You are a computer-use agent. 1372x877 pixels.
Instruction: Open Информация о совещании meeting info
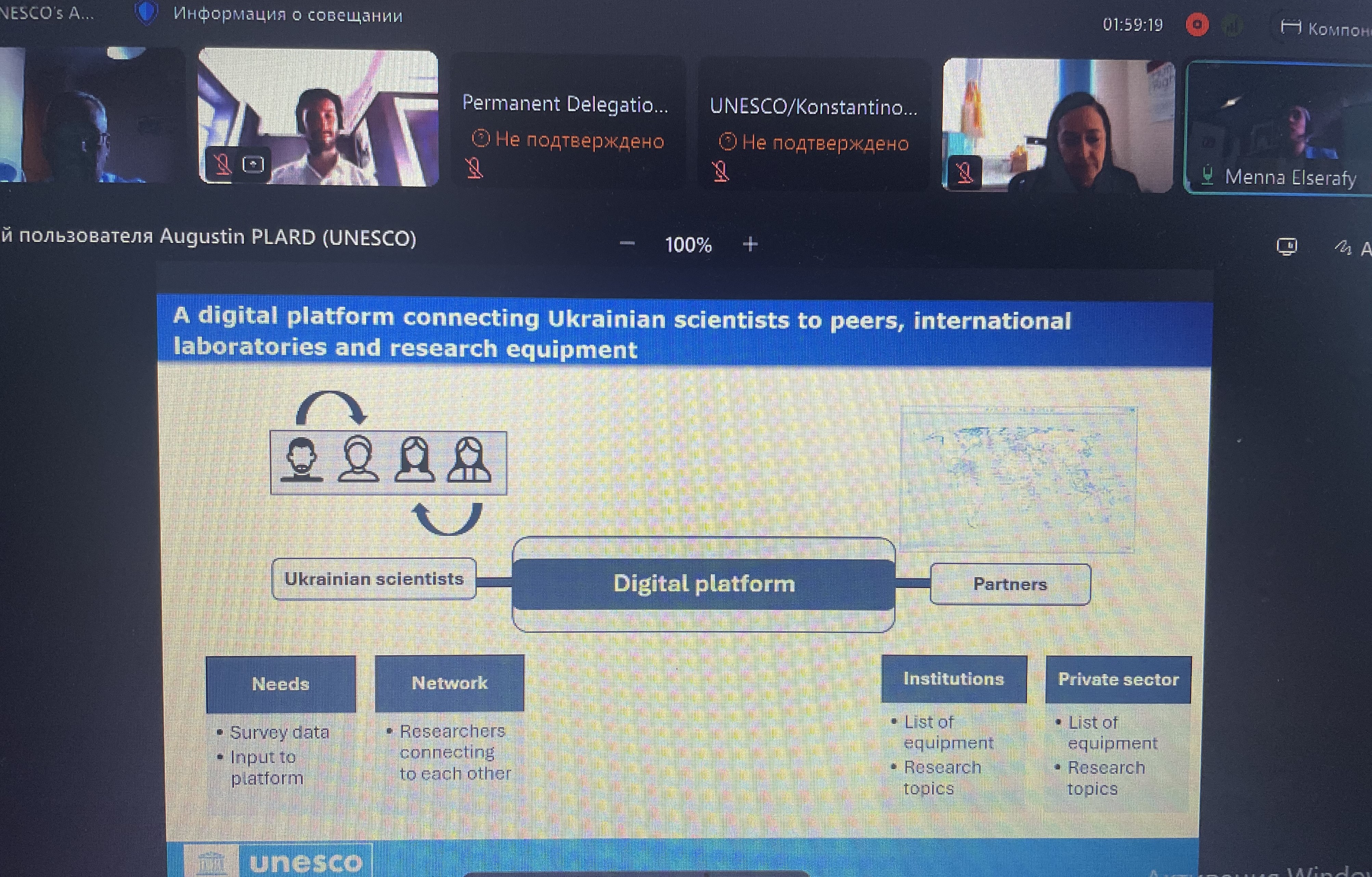[288, 14]
